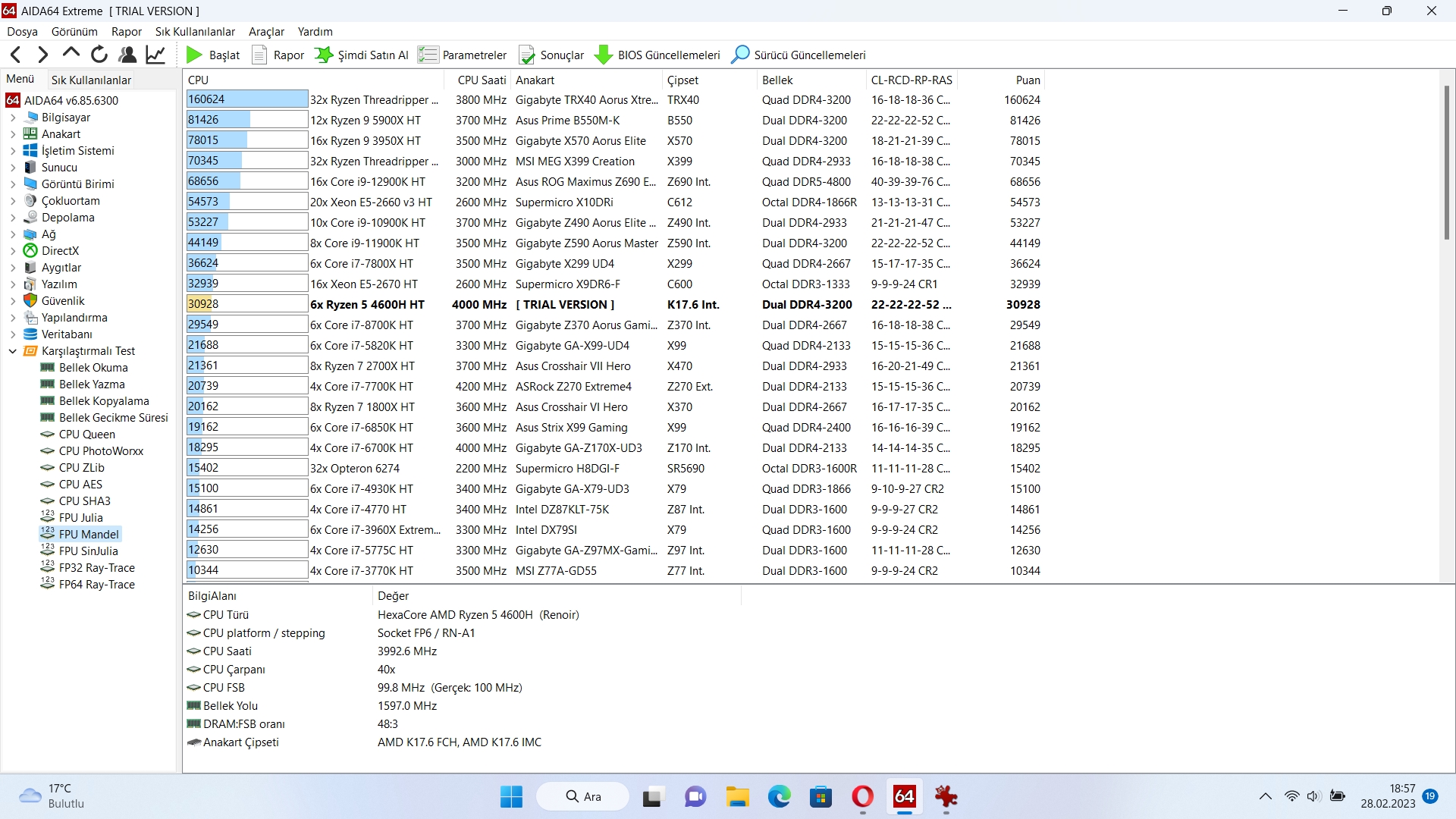The height and width of the screenshot is (819, 1456).
Task: Click the Forward navigation arrow
Action: coord(42,55)
